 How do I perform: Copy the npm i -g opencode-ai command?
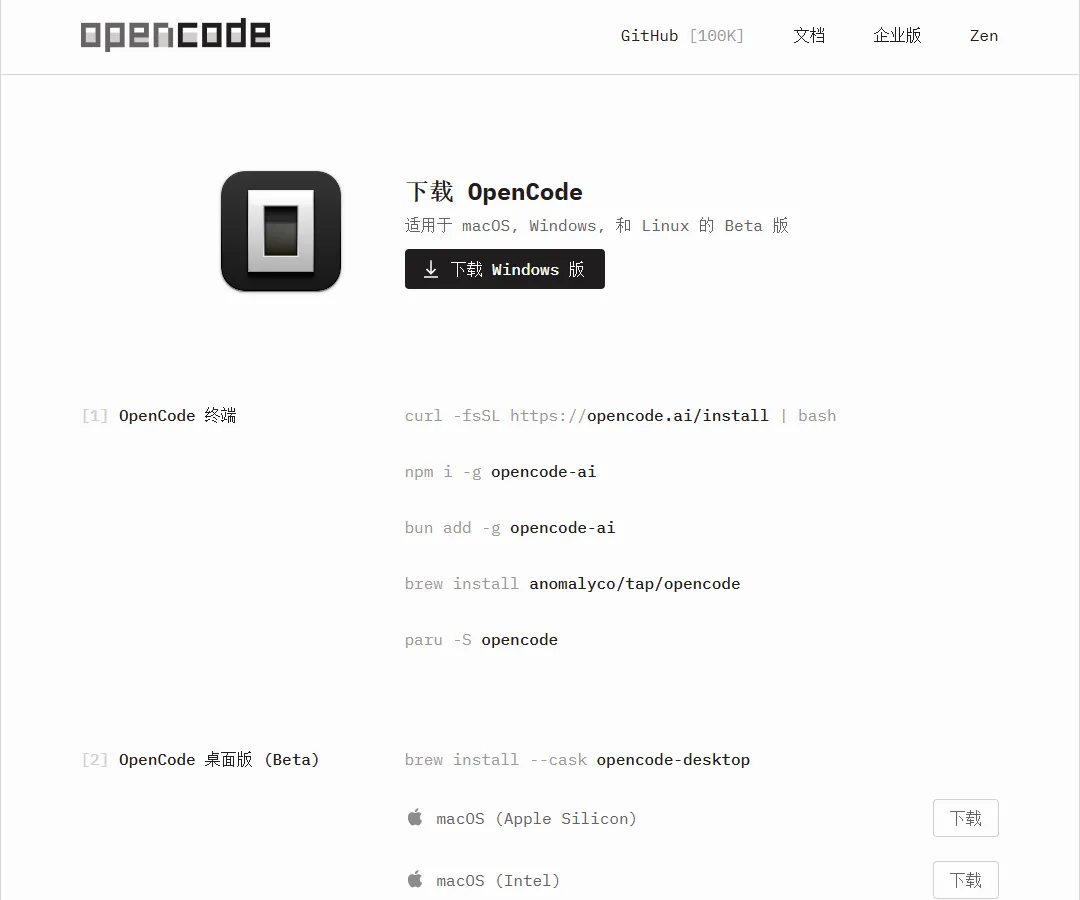[x=501, y=472]
